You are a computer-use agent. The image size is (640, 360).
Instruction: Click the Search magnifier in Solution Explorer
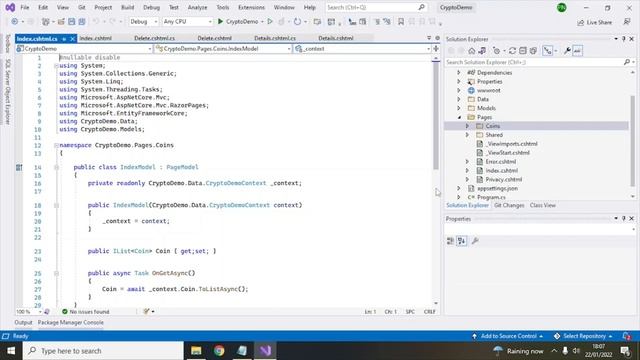coord(627,62)
